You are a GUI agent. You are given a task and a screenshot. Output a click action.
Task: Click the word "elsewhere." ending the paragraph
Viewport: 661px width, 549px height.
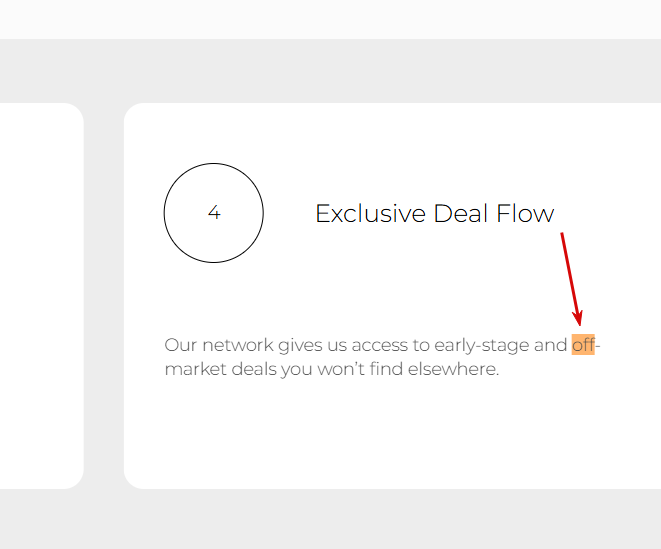[x=453, y=369]
